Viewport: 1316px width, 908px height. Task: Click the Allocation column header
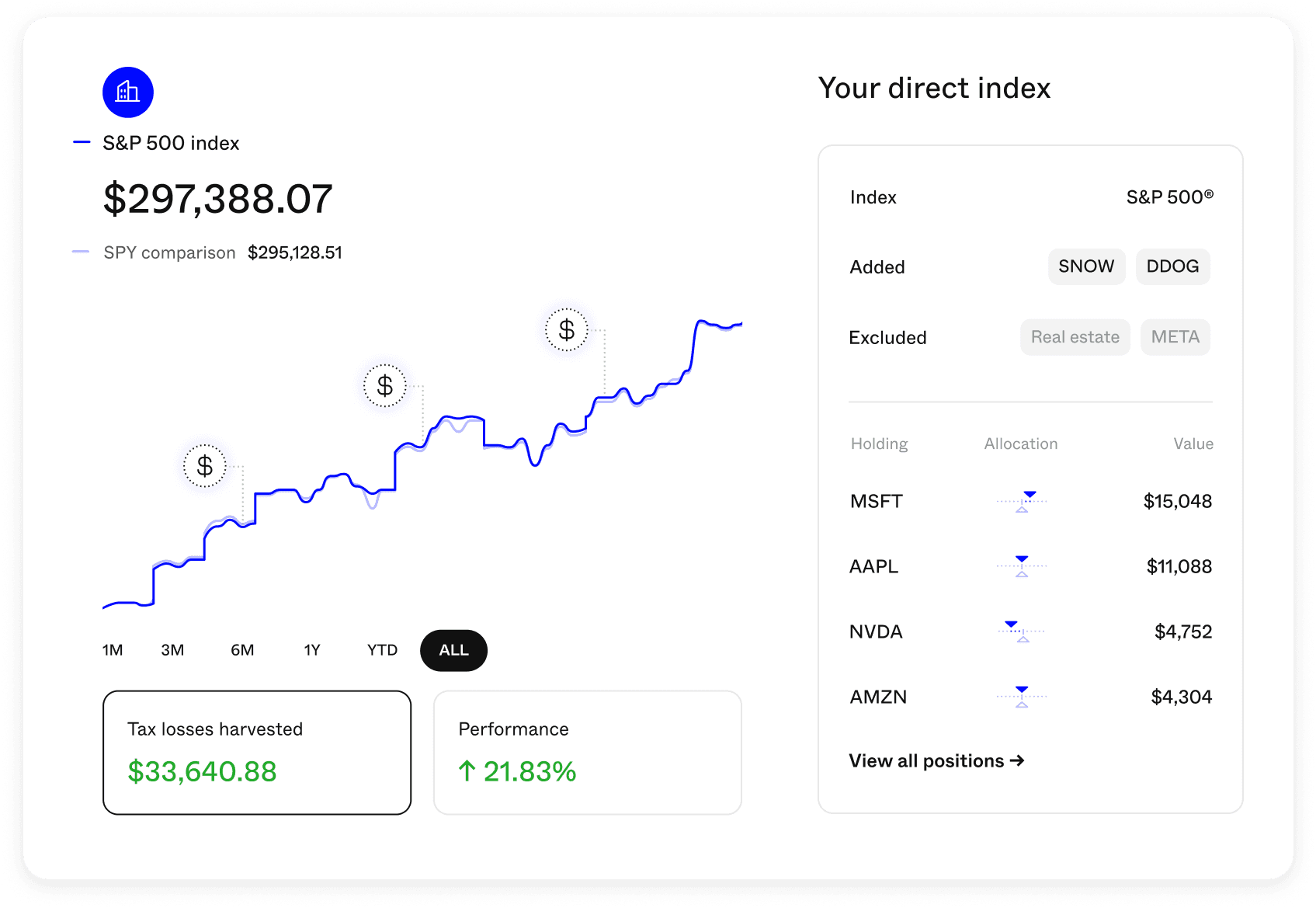tap(1021, 444)
